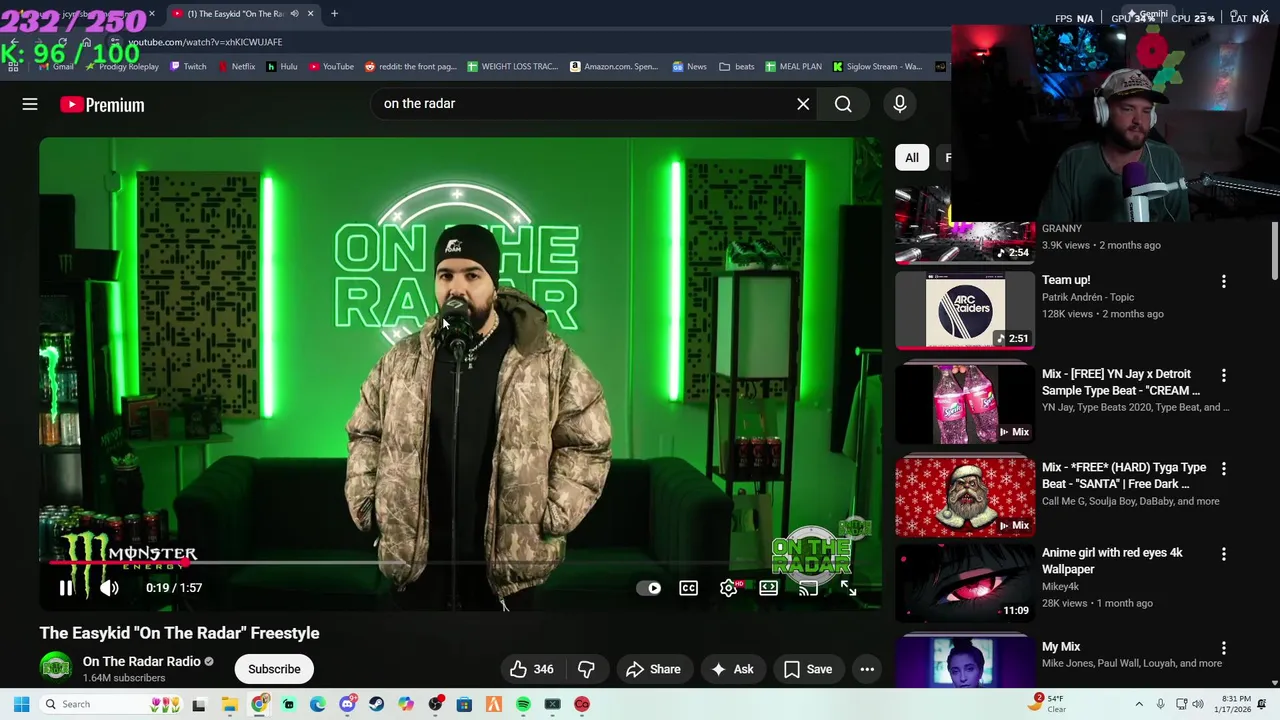Open the Twitch bookmark
Screen dimensions: 1280x720
(188, 67)
